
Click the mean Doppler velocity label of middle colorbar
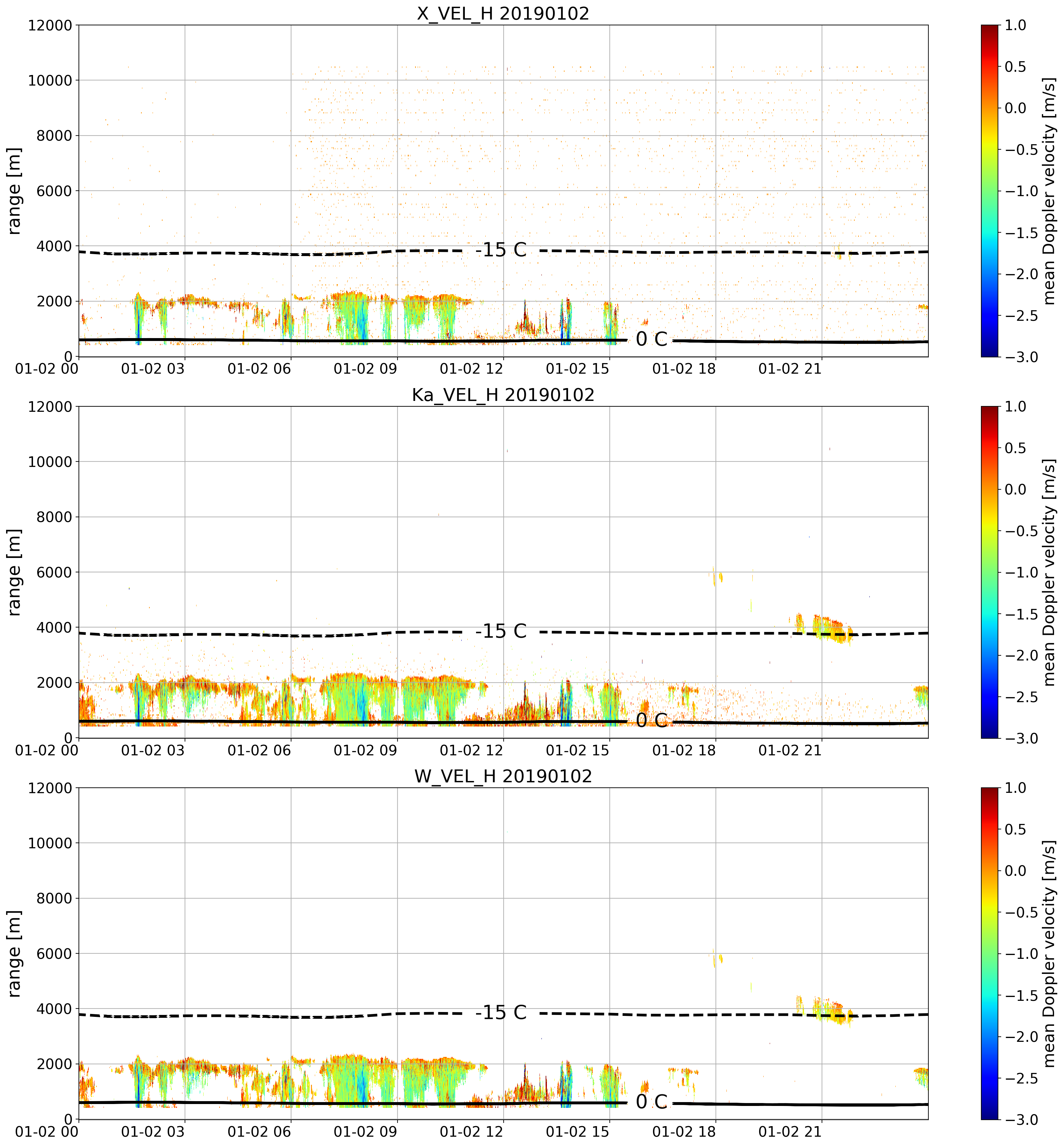[1050, 573]
